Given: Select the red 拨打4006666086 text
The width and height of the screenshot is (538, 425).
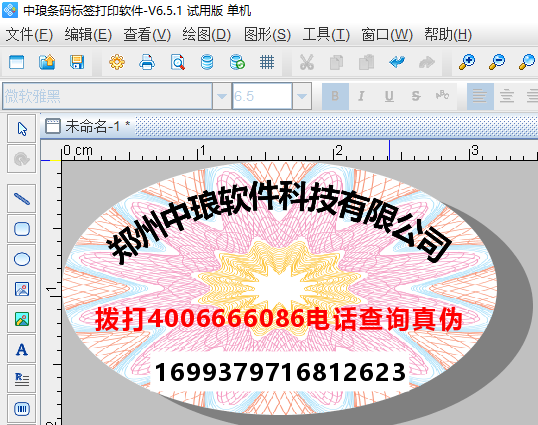Looking at the screenshot, I should pyautogui.click(x=279, y=319).
